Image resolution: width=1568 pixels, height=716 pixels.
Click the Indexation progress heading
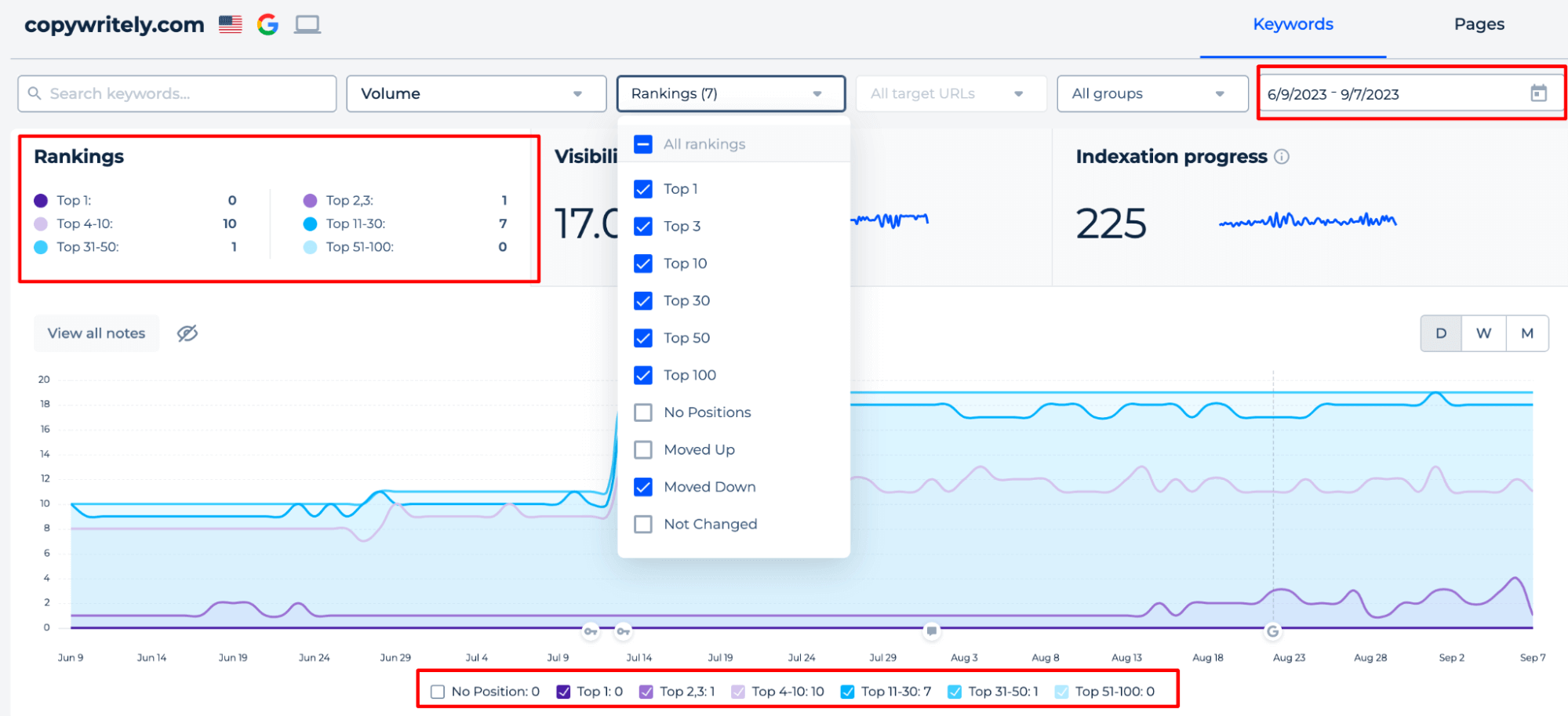pos(1171,156)
